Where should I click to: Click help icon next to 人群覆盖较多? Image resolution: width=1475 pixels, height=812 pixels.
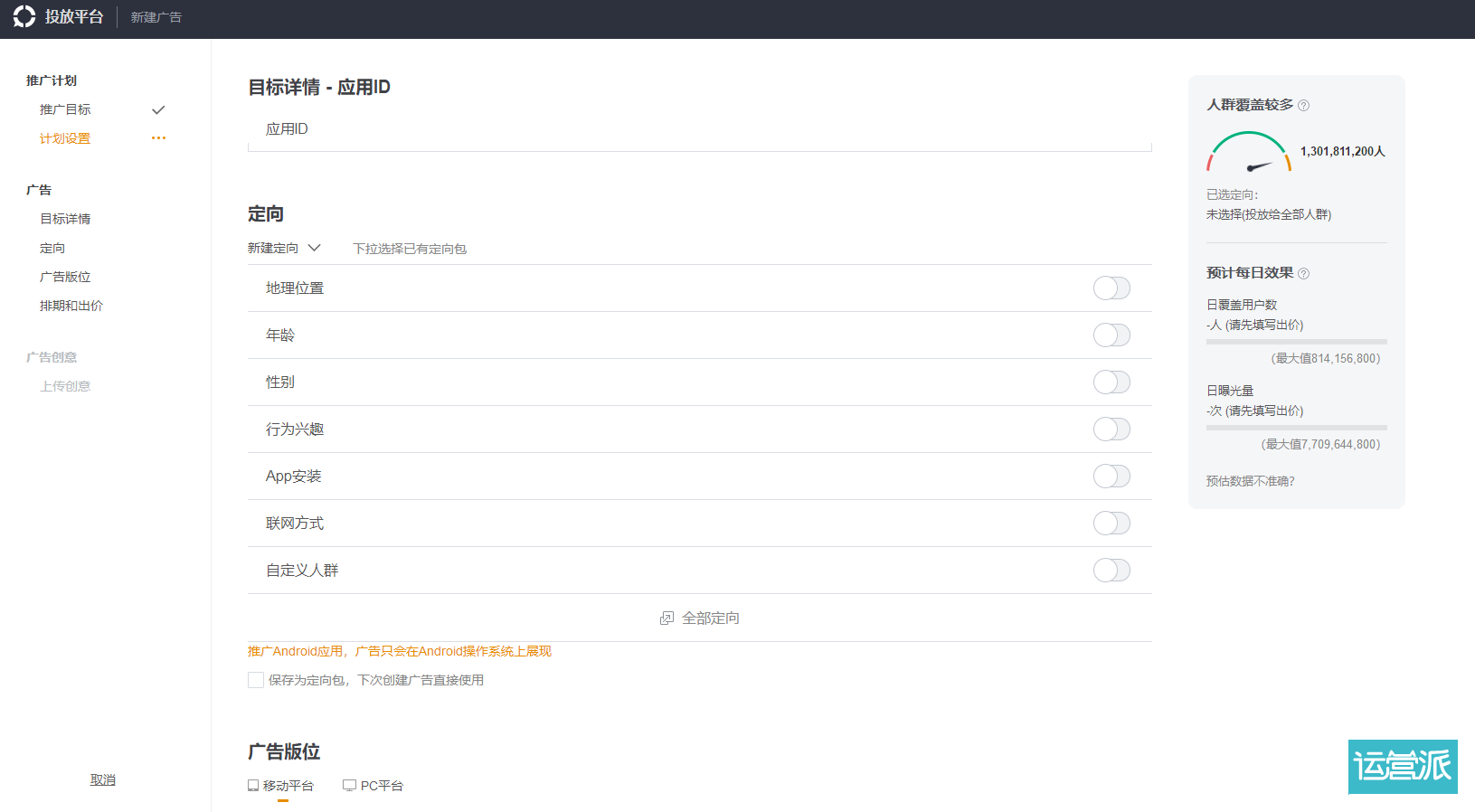point(1303,106)
